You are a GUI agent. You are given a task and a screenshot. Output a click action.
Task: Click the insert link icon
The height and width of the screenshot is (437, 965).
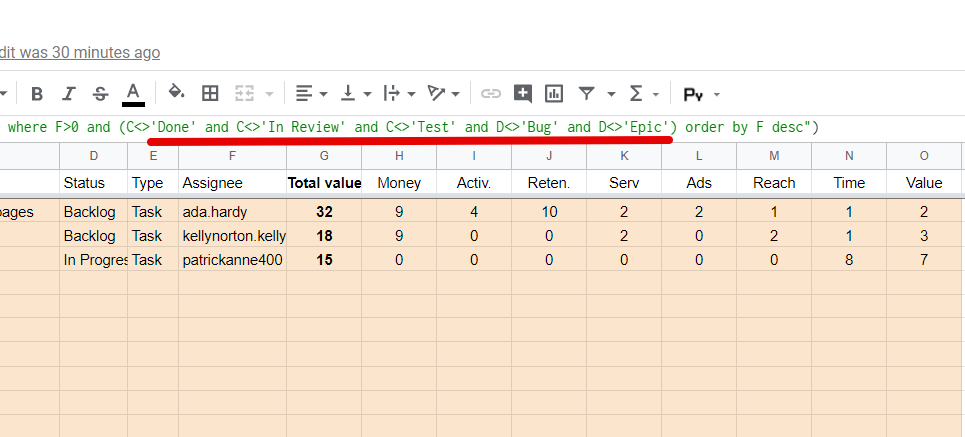(x=490, y=94)
